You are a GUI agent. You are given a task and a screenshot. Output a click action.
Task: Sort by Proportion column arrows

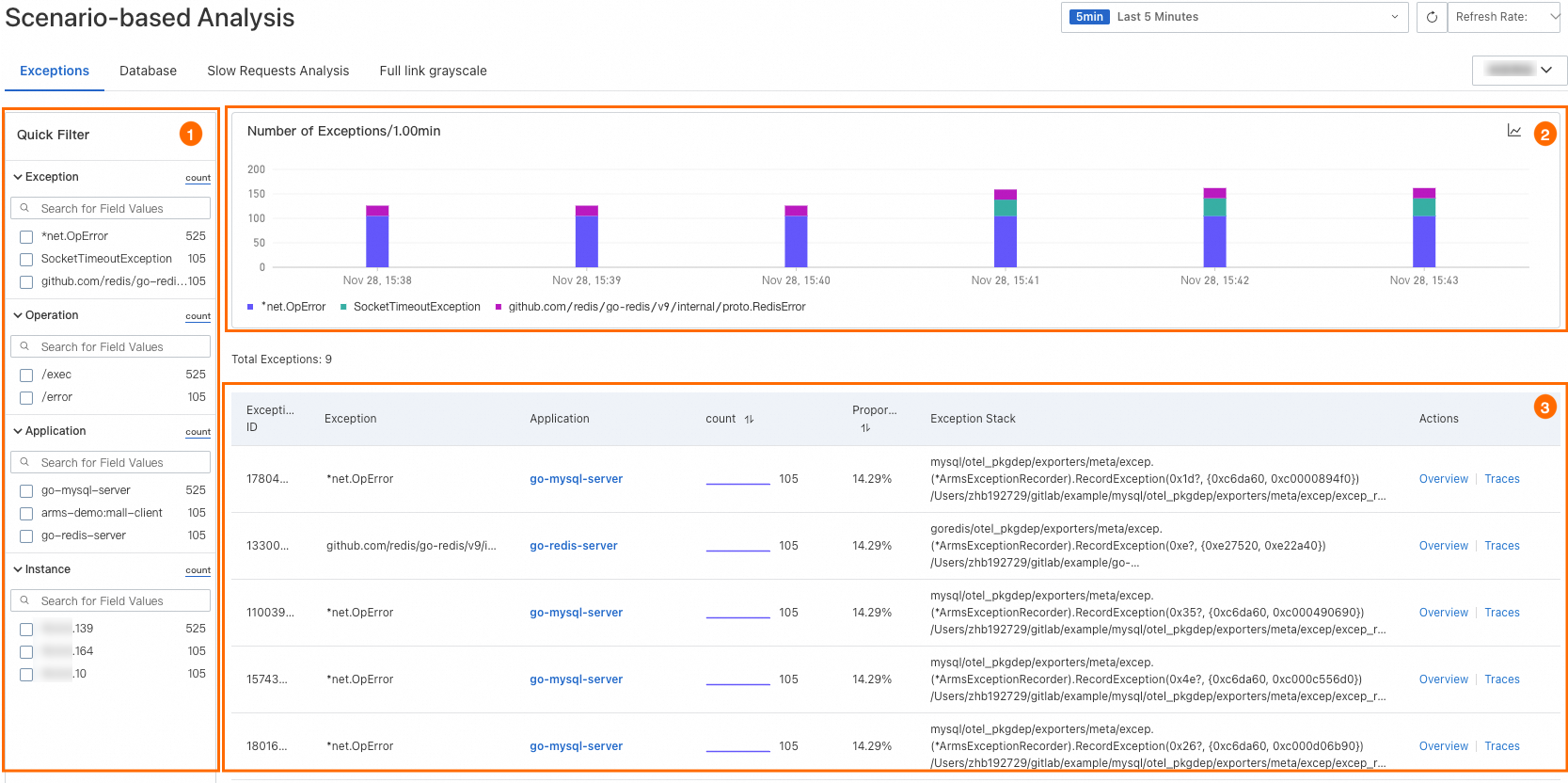click(865, 428)
